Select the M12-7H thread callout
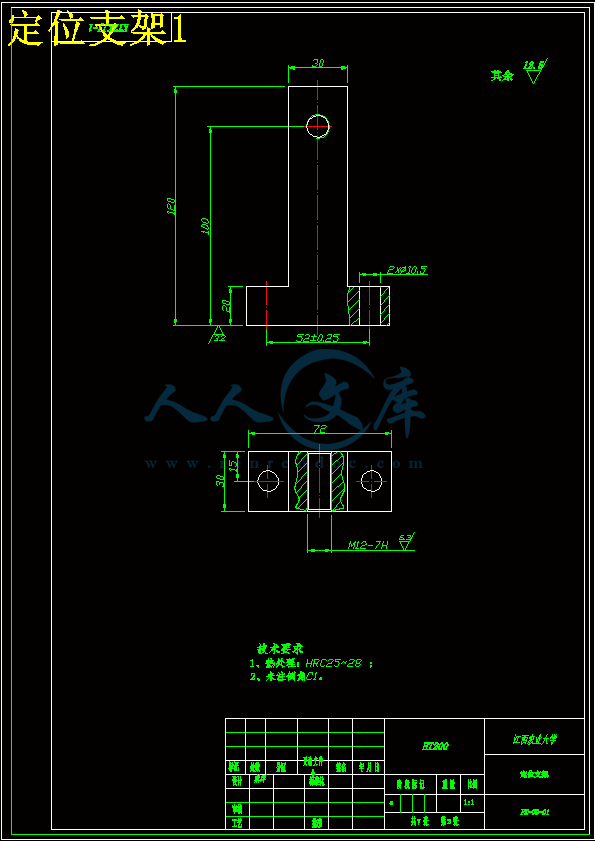Viewport: 595px width, 841px height. coord(368,545)
